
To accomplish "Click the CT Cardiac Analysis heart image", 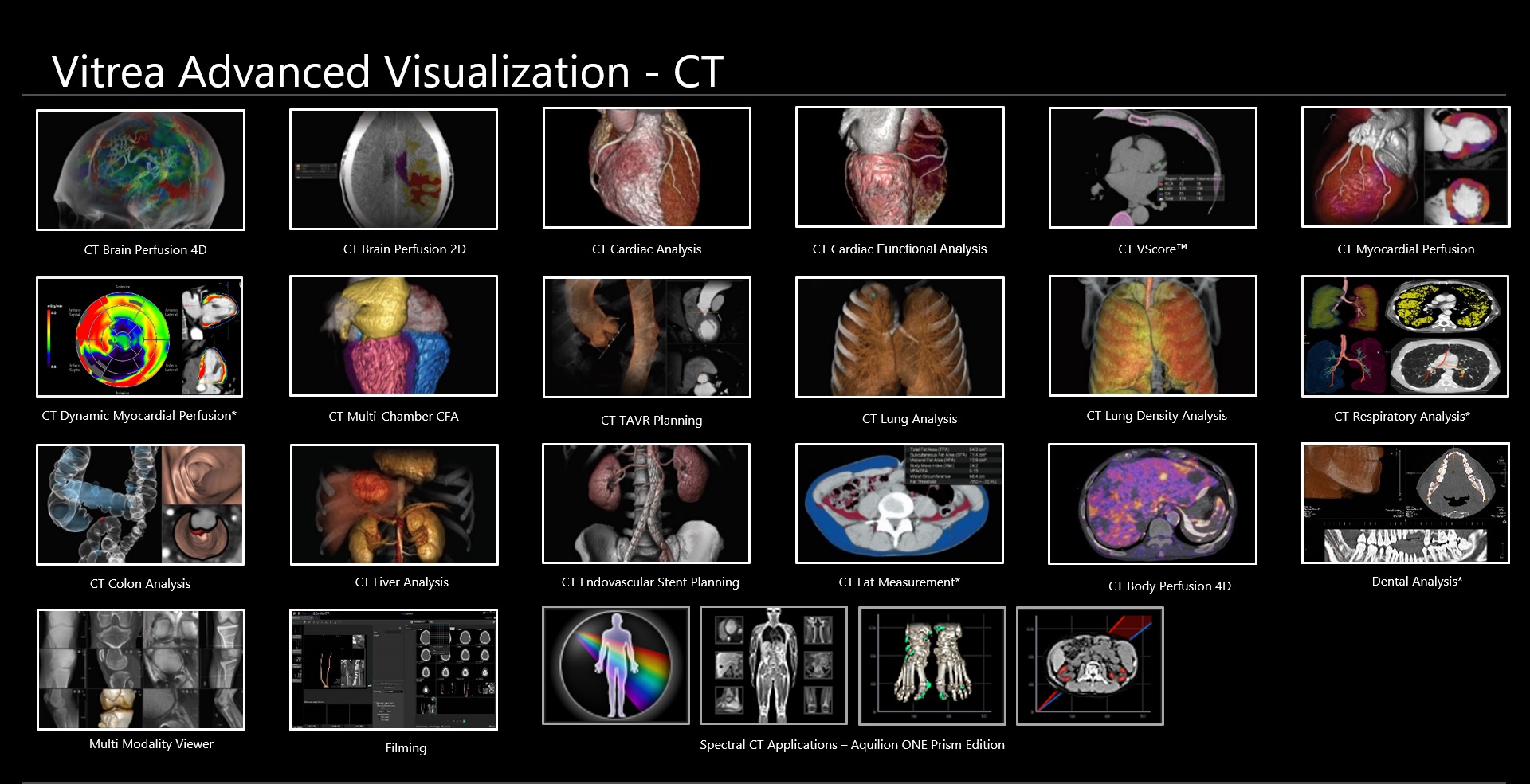I will click(x=646, y=167).
